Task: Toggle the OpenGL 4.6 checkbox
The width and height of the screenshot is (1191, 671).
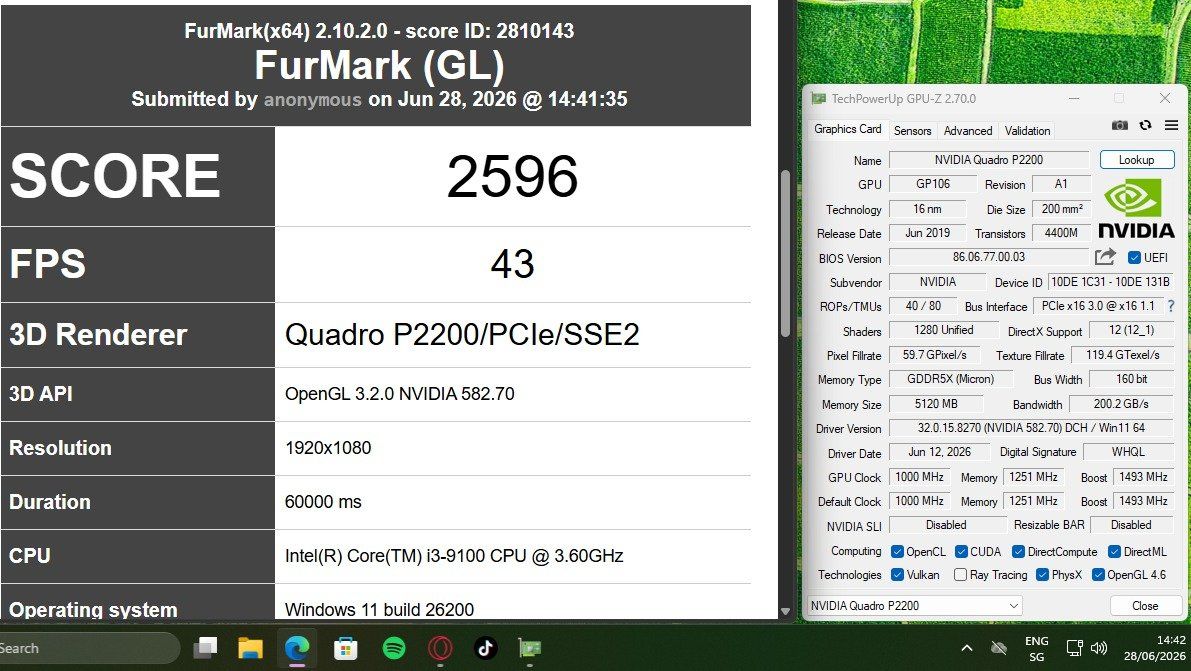Action: pyautogui.click(x=1098, y=574)
